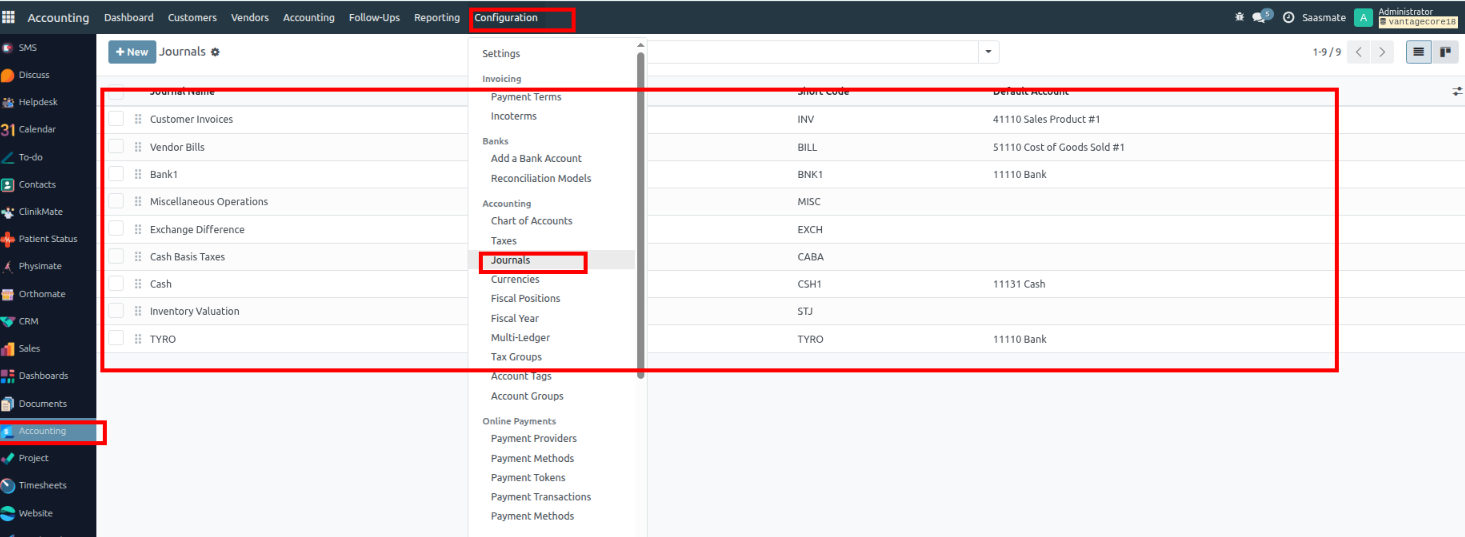Open the Reporting top menu
The image size is (1465, 537).
tap(436, 17)
